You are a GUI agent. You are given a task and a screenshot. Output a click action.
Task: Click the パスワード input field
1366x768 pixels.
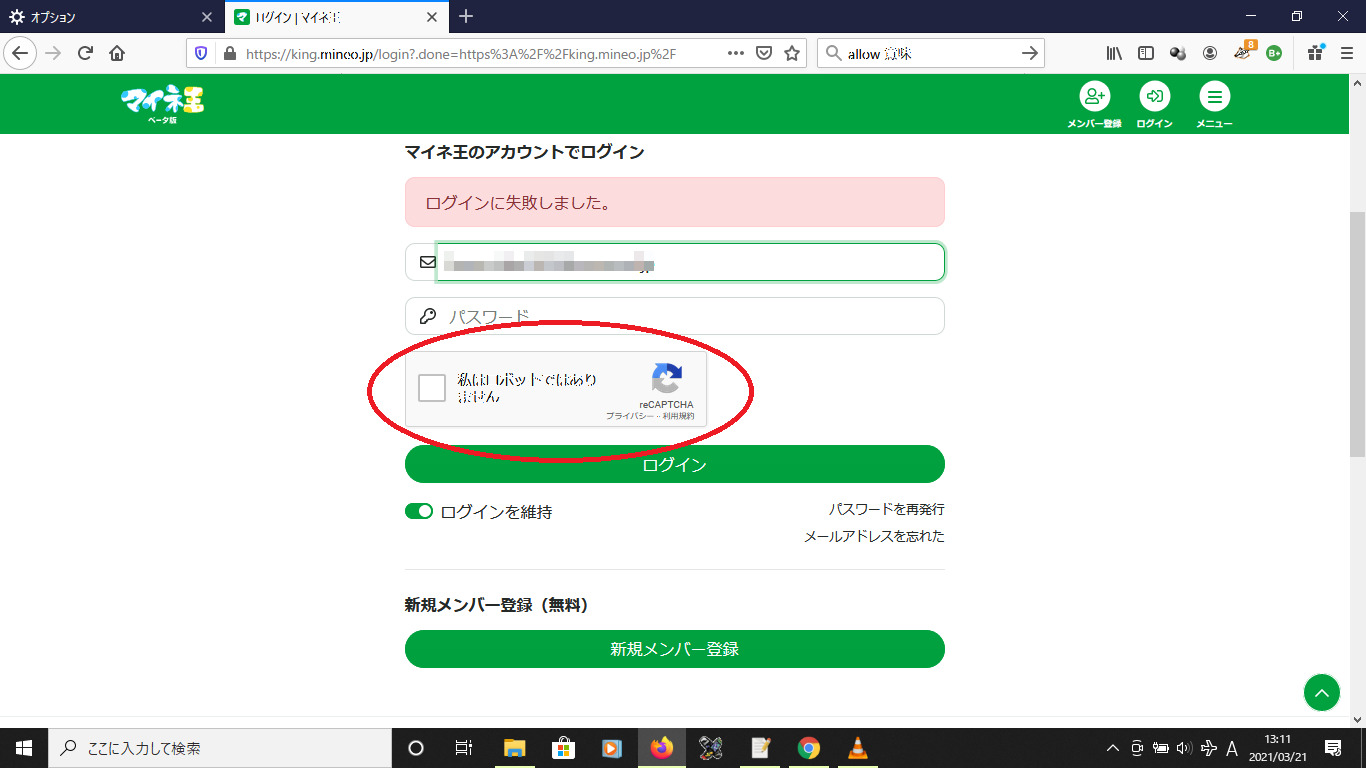click(675, 316)
